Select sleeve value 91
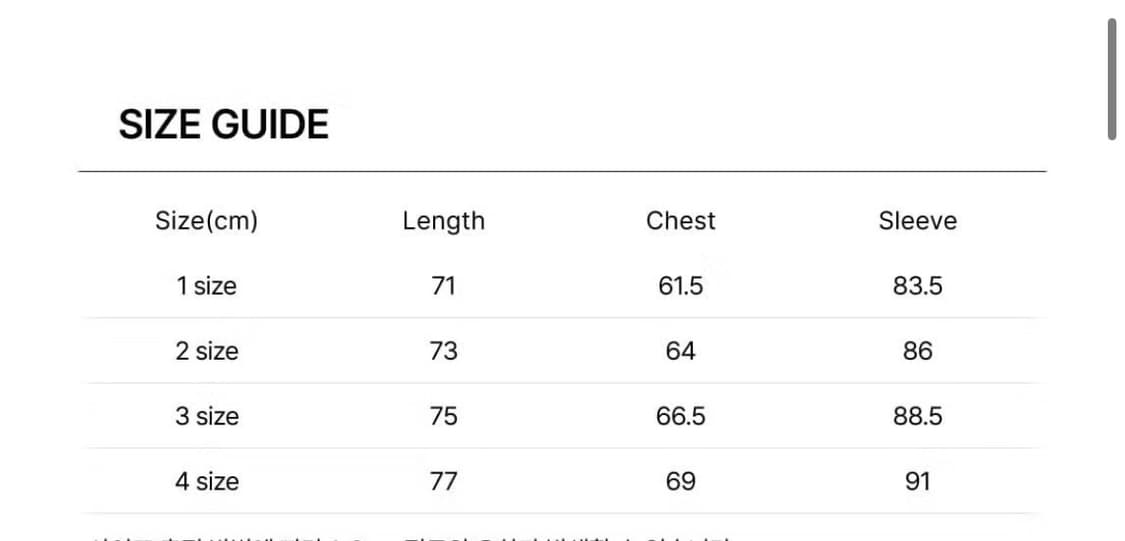The image size is (1125, 541). click(917, 481)
